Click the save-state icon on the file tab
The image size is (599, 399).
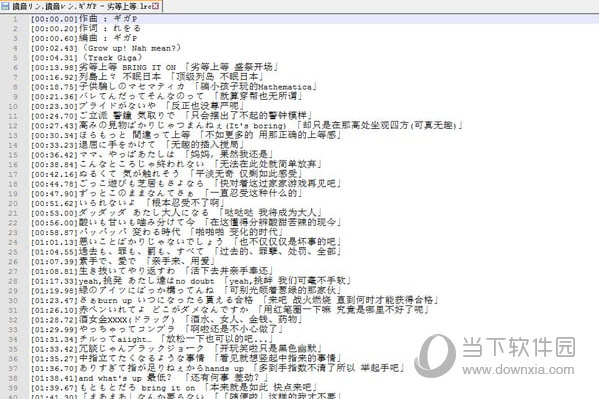pos(5,6)
